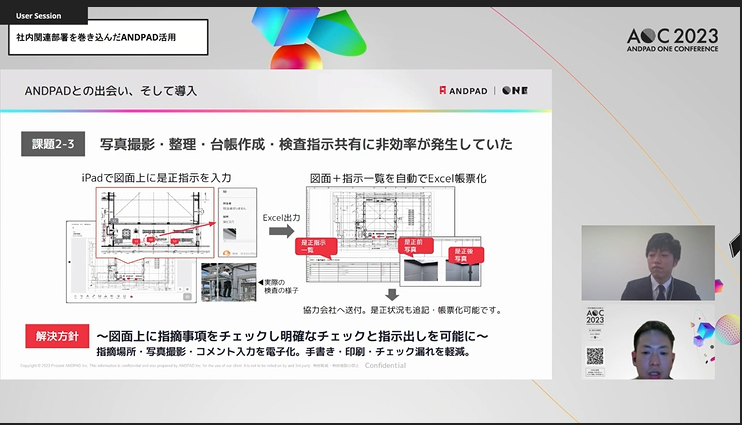Click the User Session label
The height and width of the screenshot is (425, 742).
click(x=38, y=16)
